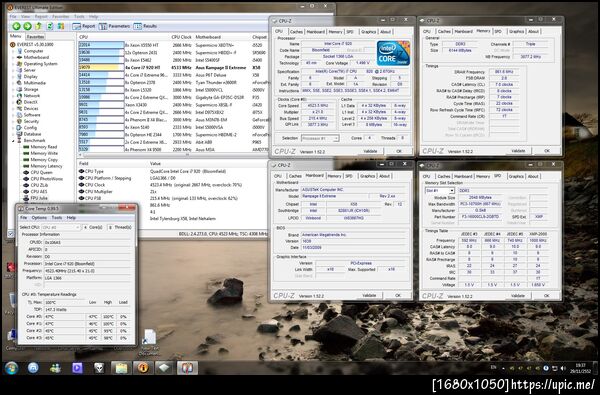Click OK in the CPU-Z memory timings window

(x=547, y=151)
